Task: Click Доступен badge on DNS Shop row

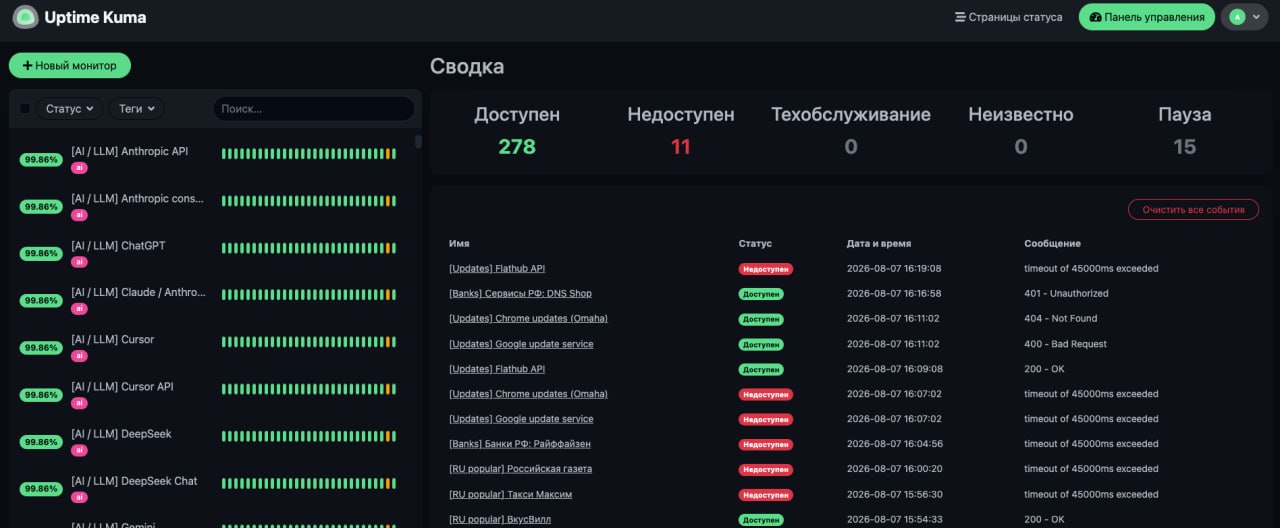Action: tap(761, 294)
